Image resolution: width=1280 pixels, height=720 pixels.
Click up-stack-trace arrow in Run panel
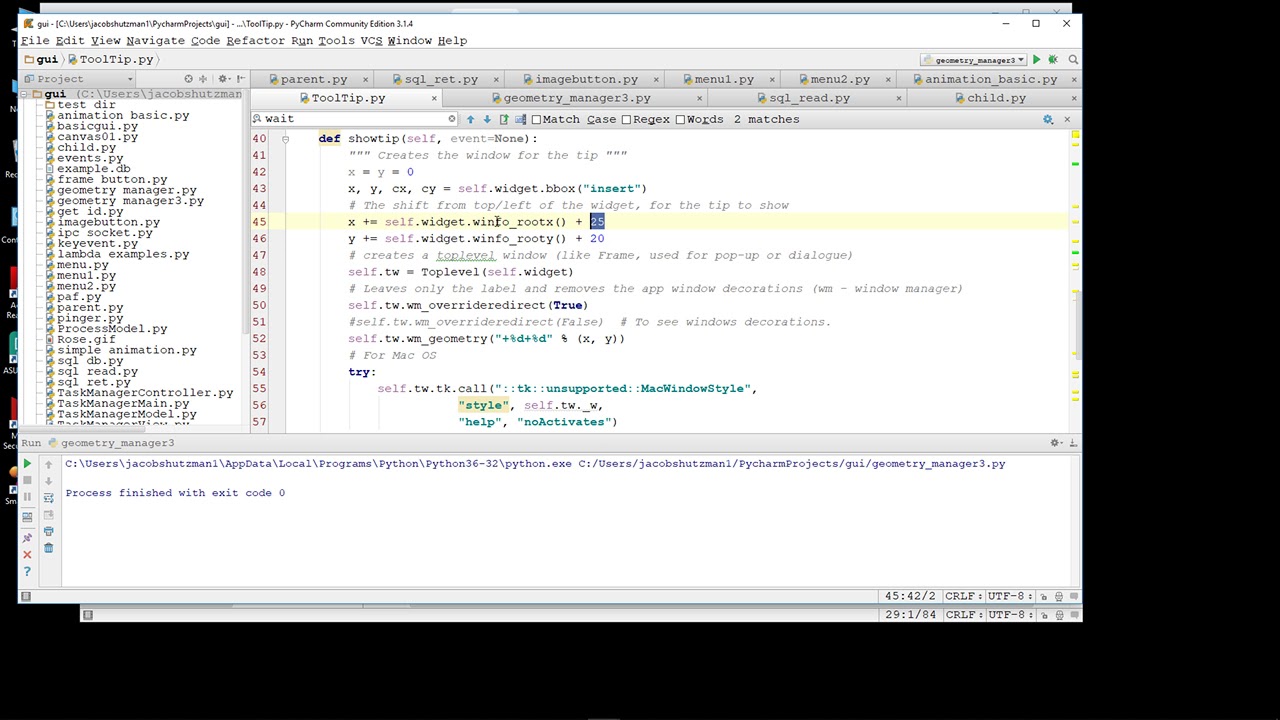[x=48, y=464]
